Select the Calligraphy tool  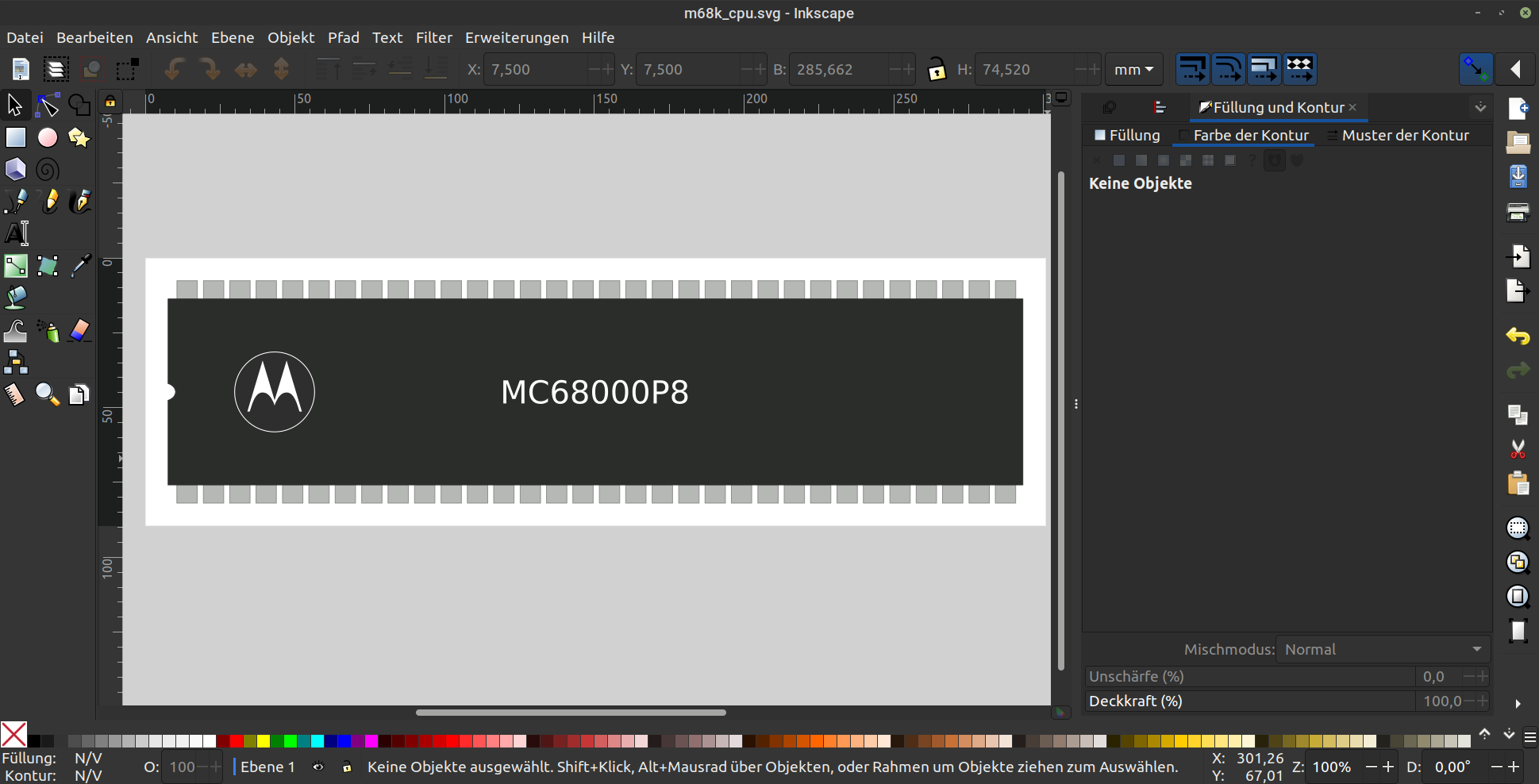79,202
